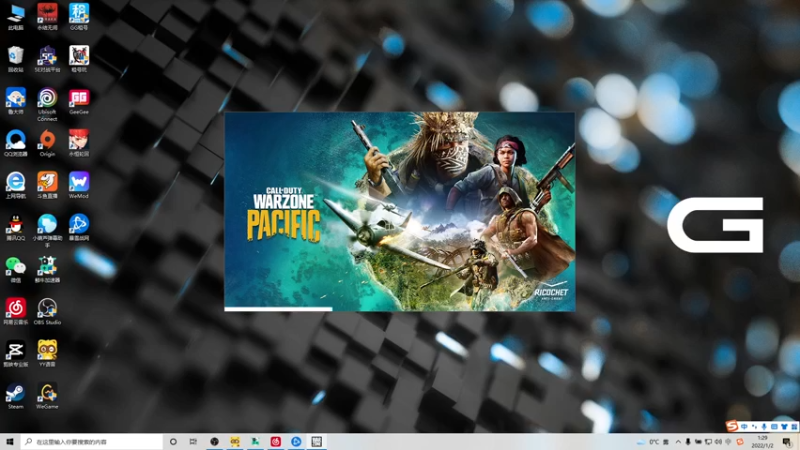This screenshot has height=450, width=800.
Task: Open the 网易云音乐 desktop shortcut
Action: point(16,311)
